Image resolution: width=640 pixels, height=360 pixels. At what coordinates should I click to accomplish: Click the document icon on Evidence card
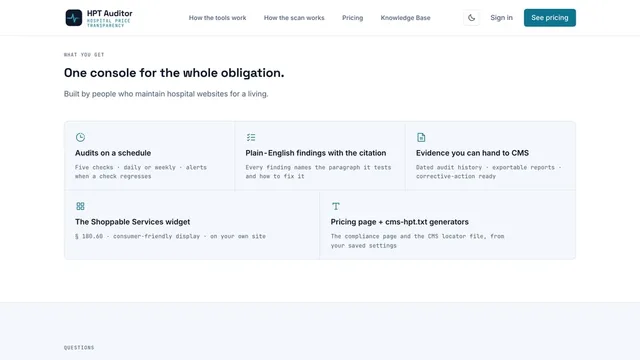pos(421,137)
